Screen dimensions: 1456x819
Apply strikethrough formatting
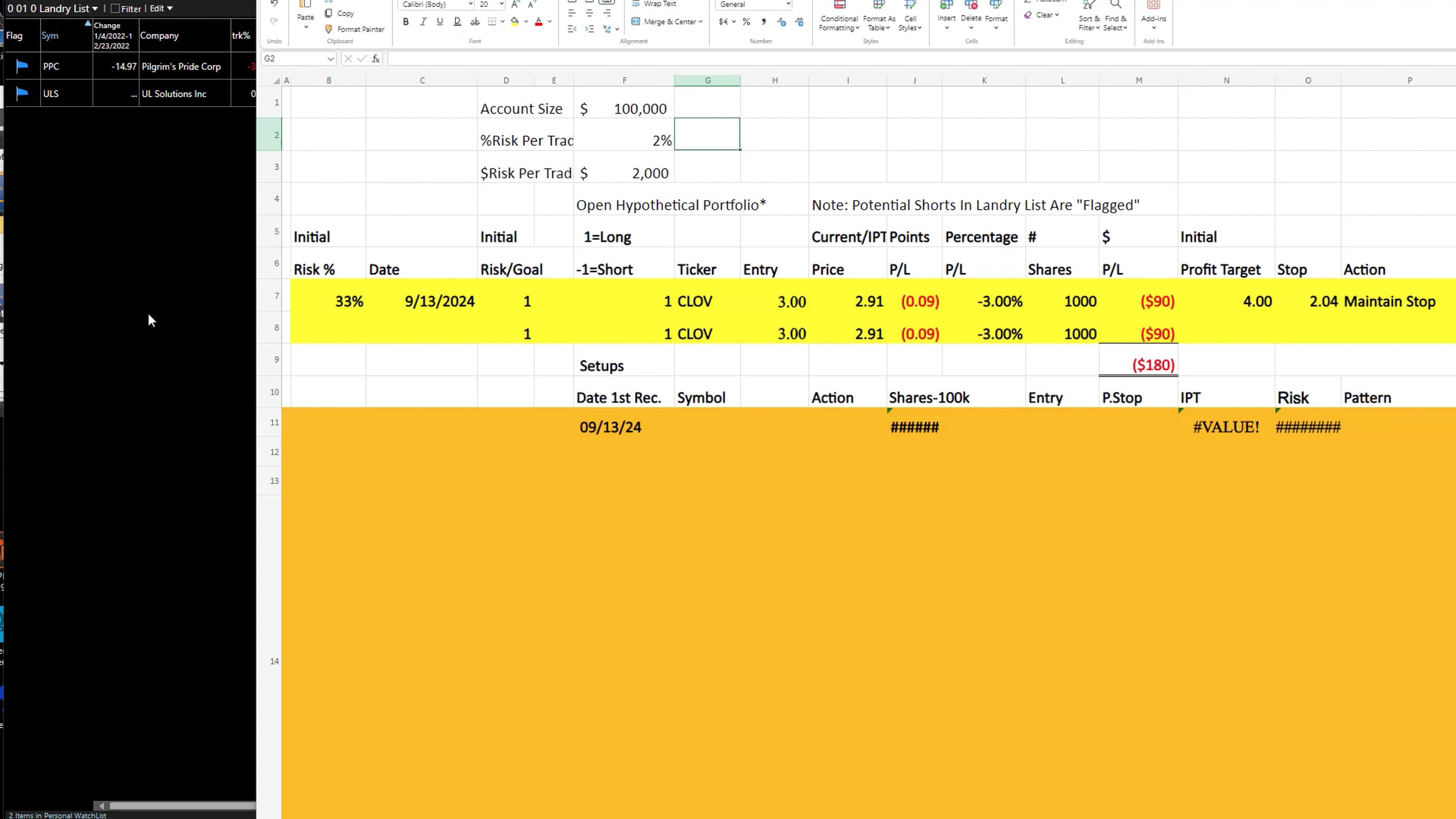click(475, 22)
